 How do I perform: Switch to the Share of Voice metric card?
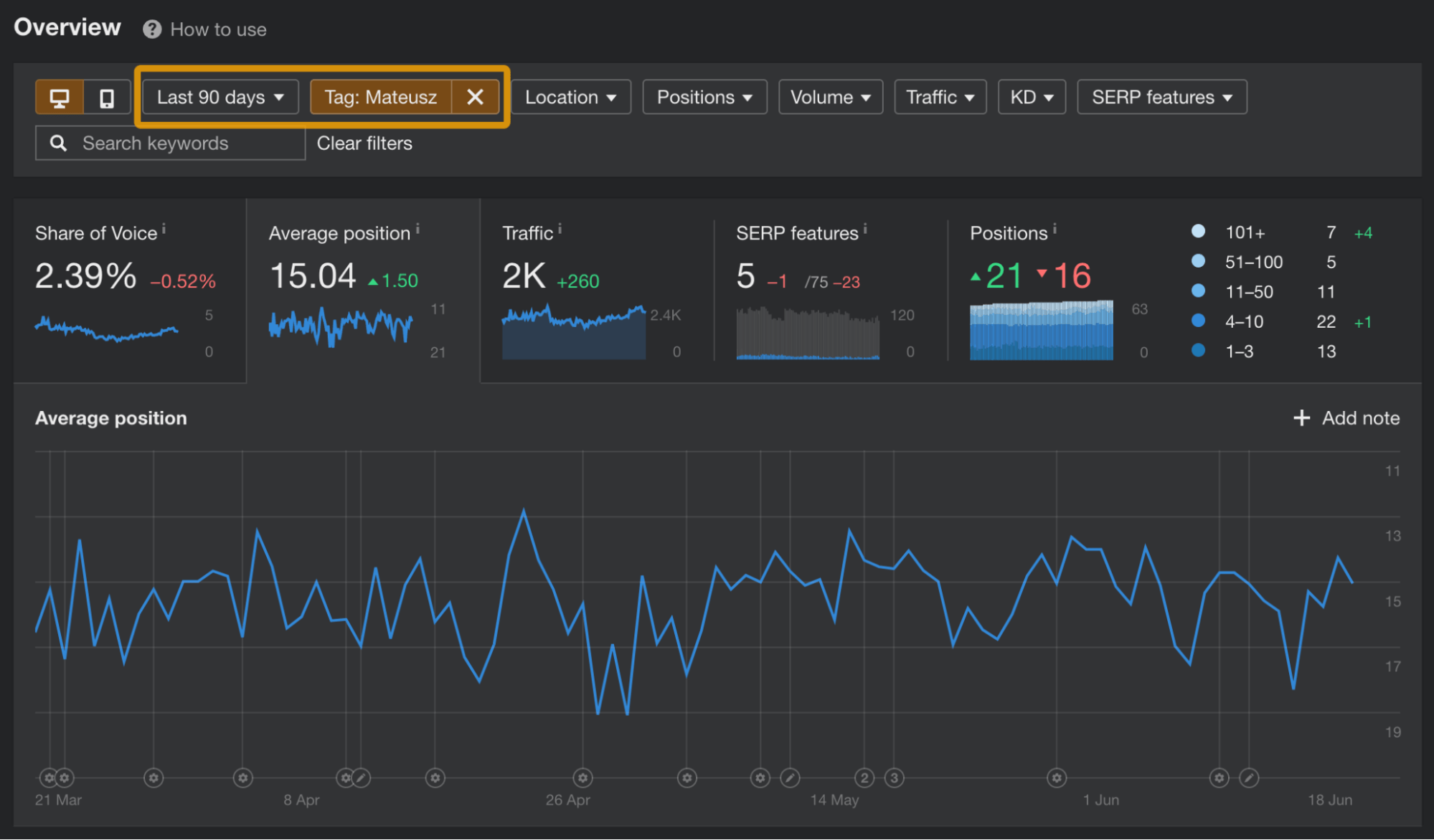point(129,287)
